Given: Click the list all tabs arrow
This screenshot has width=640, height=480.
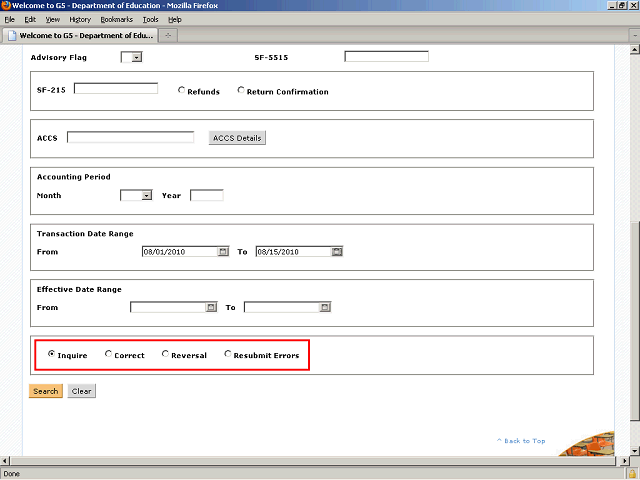Looking at the screenshot, I should [x=635, y=36].
